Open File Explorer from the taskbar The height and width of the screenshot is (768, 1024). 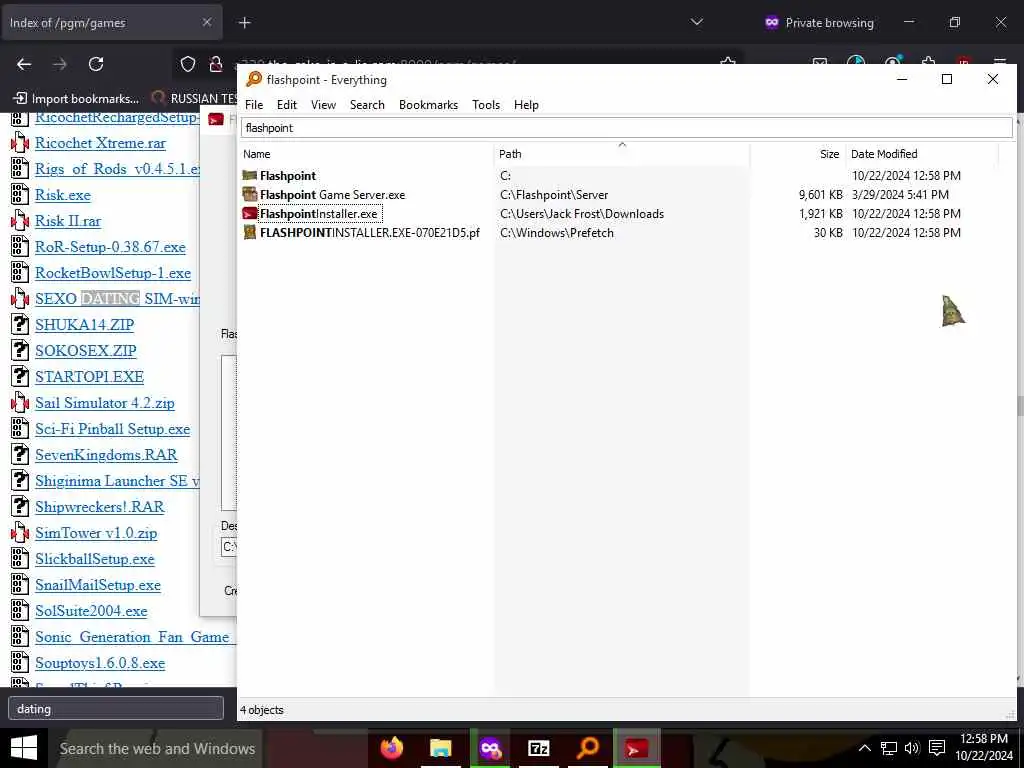coord(441,748)
